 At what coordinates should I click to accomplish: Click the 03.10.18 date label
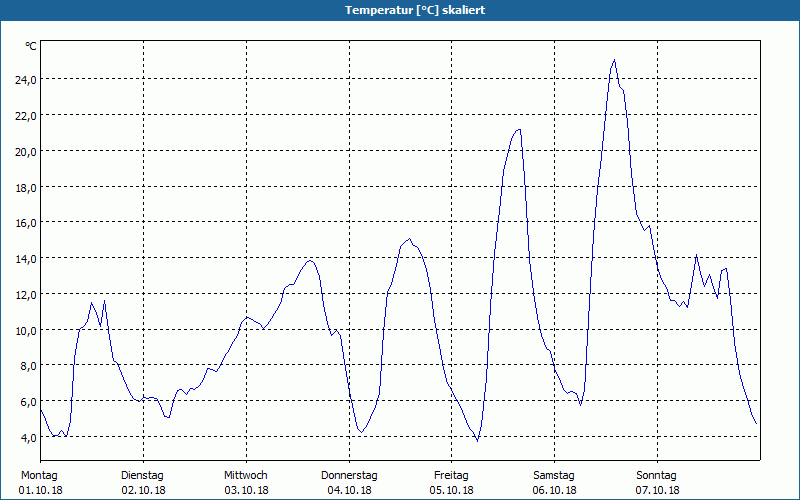pyautogui.click(x=246, y=490)
